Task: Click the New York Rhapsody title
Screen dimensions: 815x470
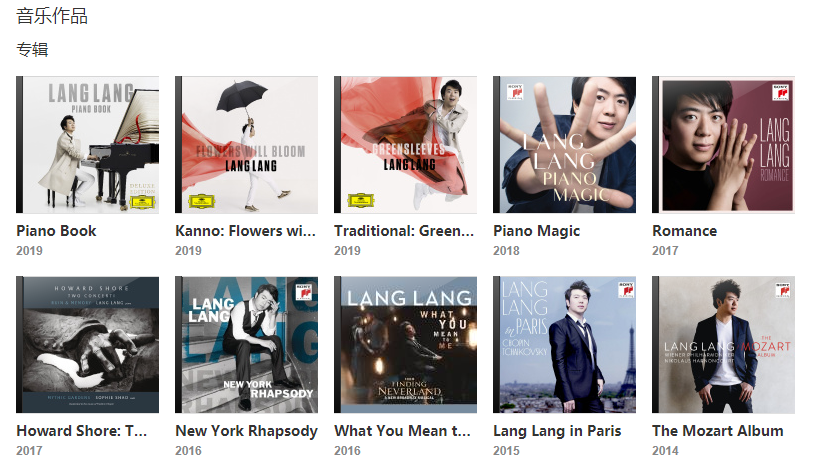Action: (x=246, y=431)
